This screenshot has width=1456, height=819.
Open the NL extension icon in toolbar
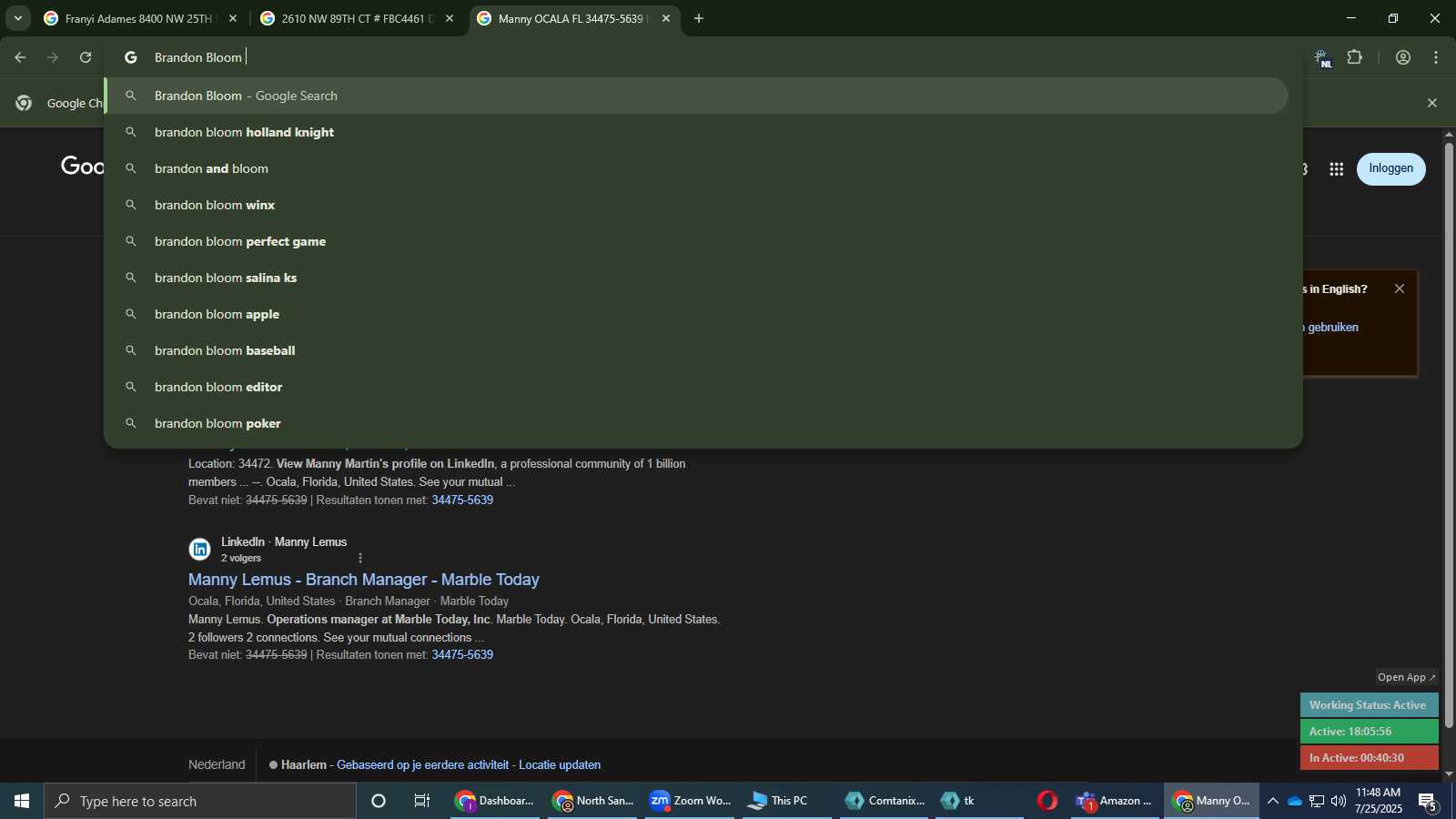tap(1322, 58)
